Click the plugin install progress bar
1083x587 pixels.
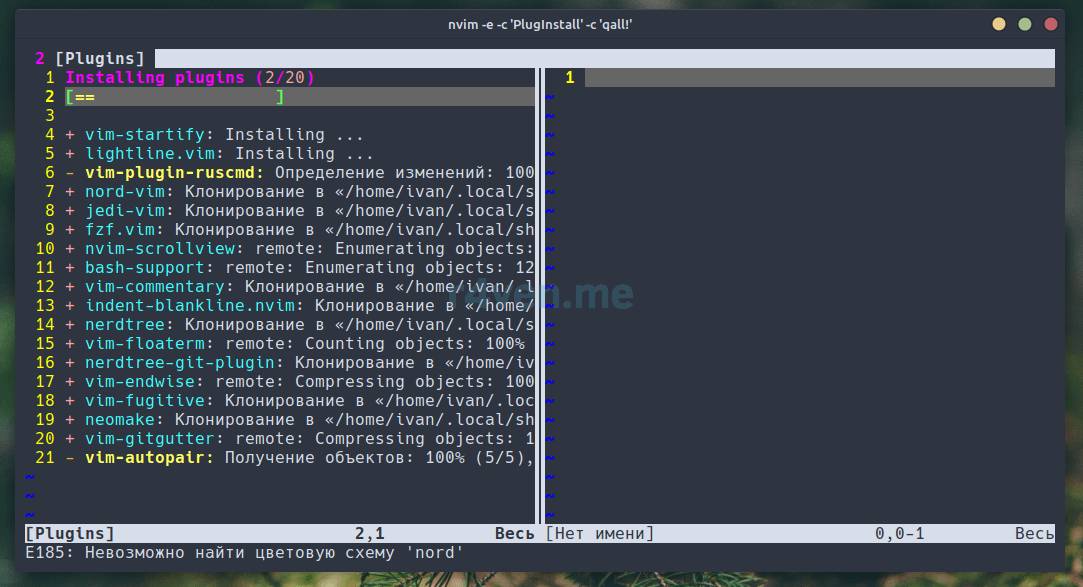tap(175, 97)
